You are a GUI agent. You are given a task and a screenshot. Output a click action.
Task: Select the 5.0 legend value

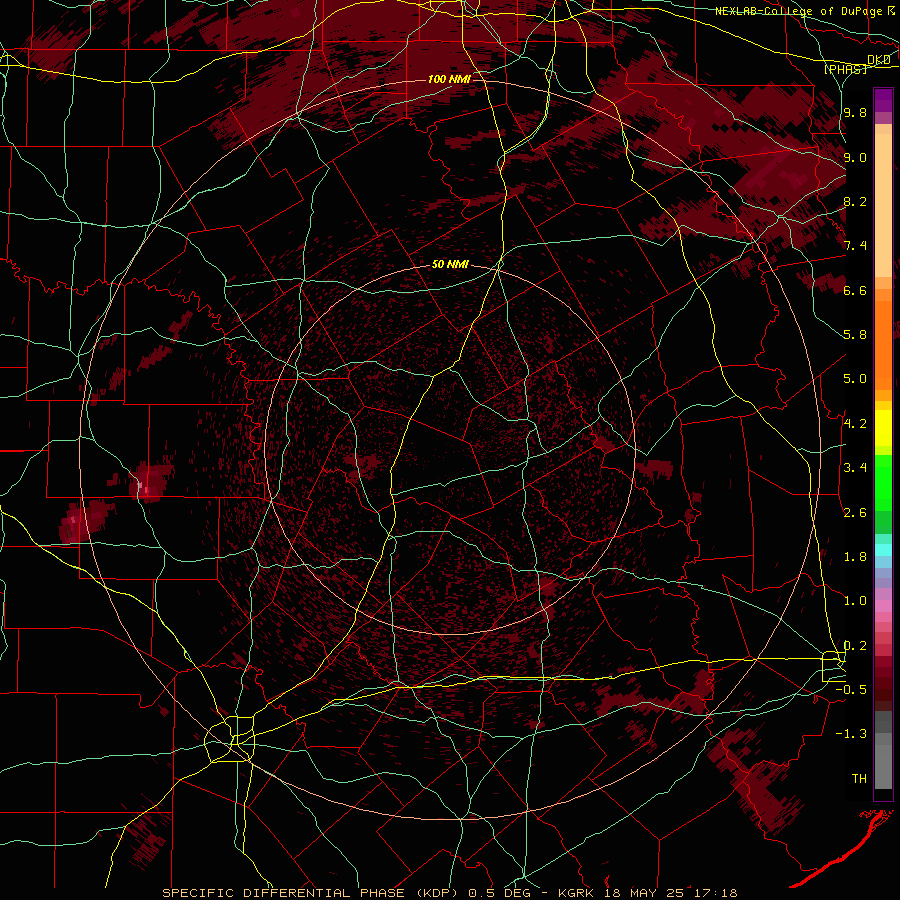855,379
